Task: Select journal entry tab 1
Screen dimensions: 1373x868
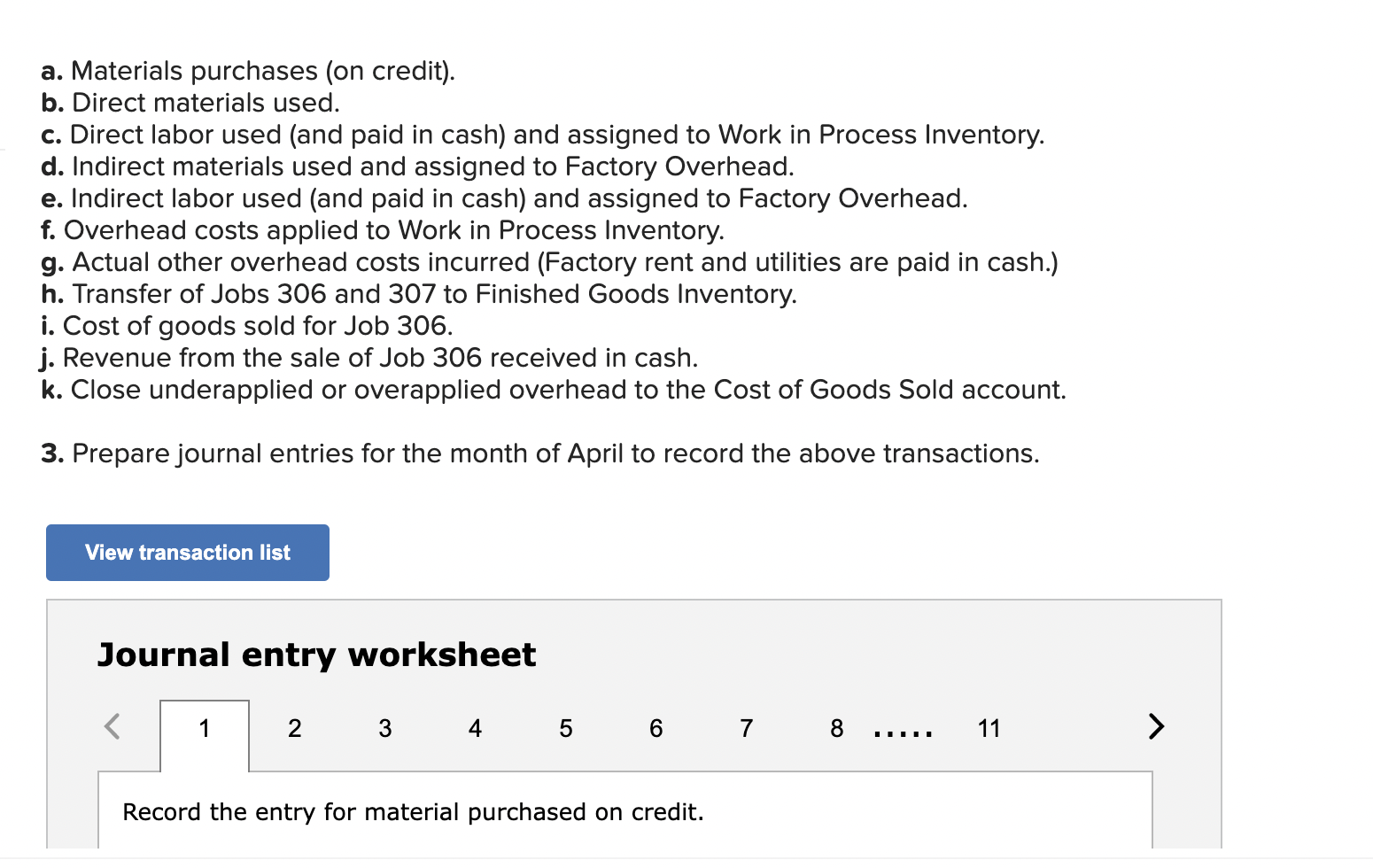Action: point(204,728)
